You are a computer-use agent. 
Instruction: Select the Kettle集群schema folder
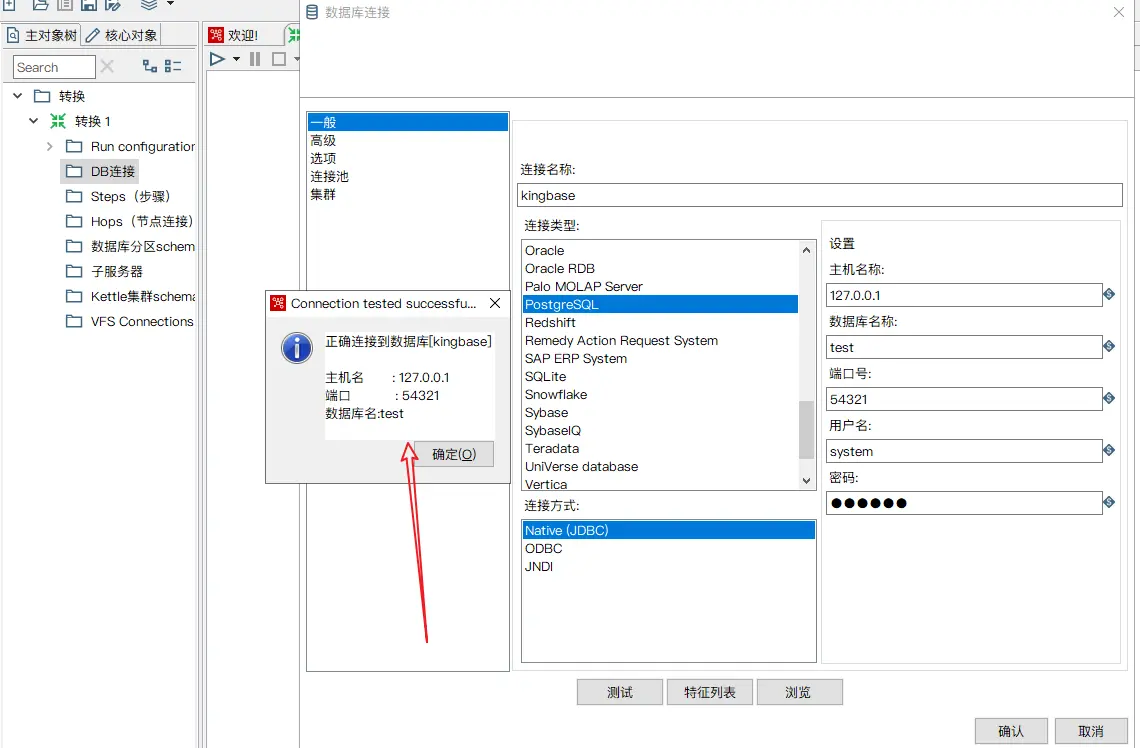(x=130, y=296)
